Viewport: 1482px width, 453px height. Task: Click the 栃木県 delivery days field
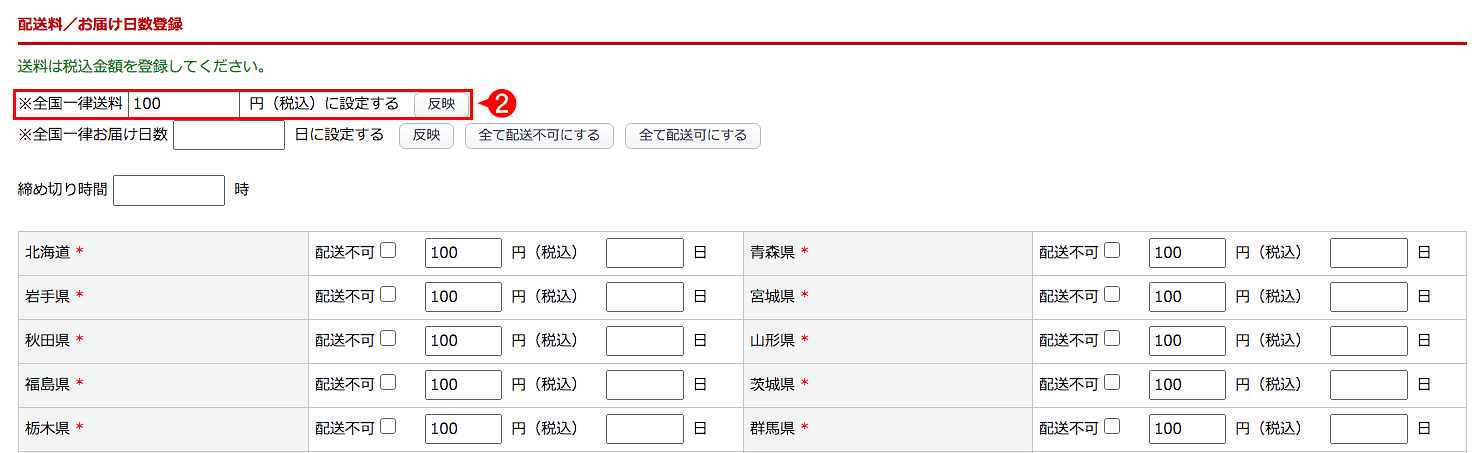pos(644,429)
